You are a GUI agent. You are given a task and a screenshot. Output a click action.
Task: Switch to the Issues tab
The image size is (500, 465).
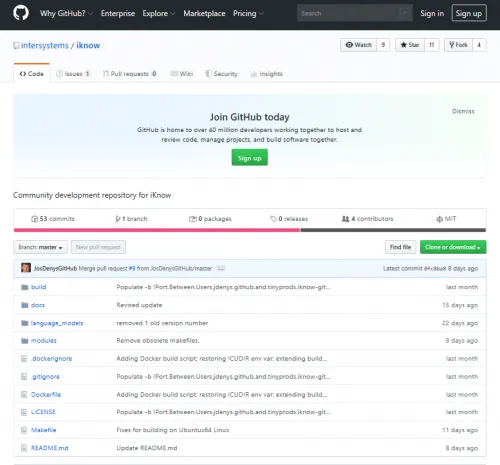[73, 74]
